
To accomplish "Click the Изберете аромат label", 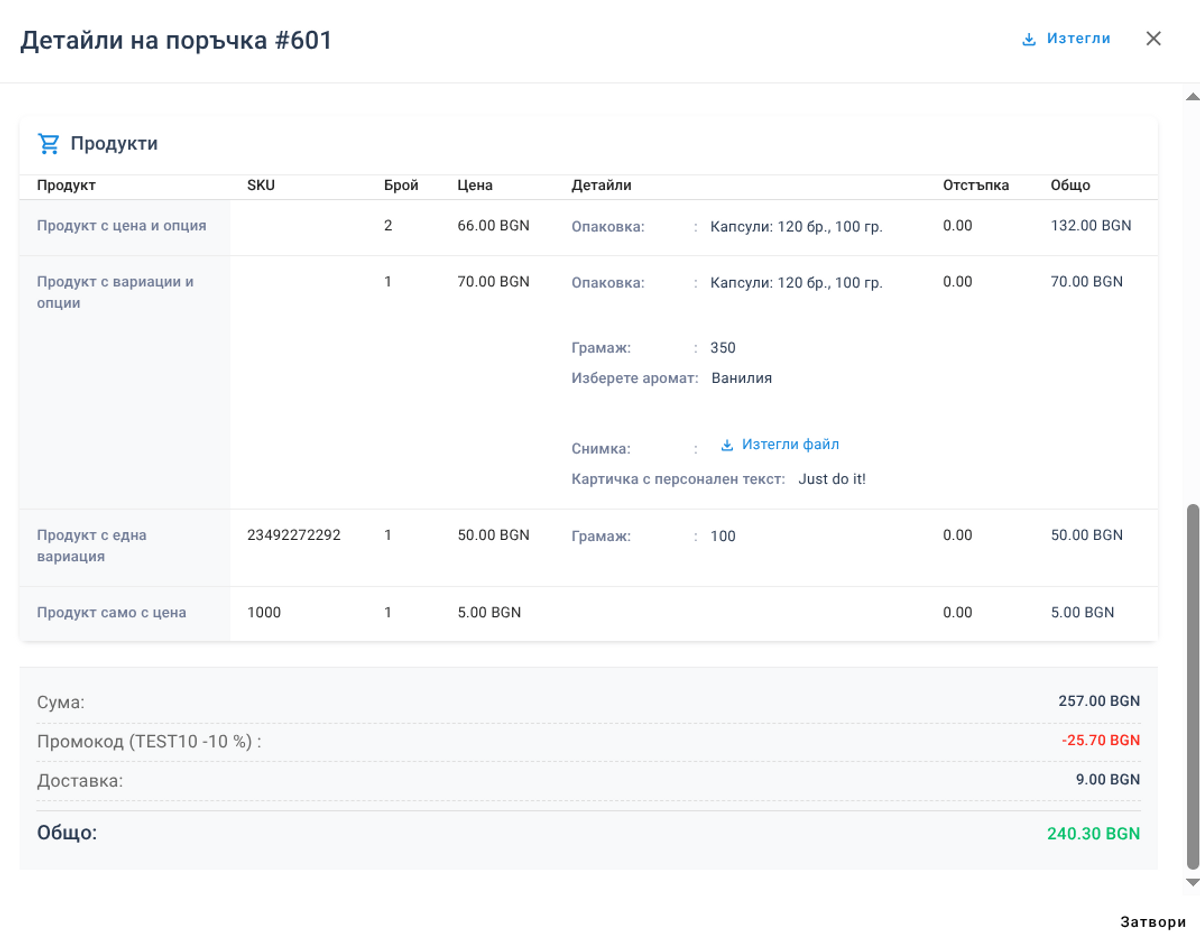I will (x=634, y=379).
